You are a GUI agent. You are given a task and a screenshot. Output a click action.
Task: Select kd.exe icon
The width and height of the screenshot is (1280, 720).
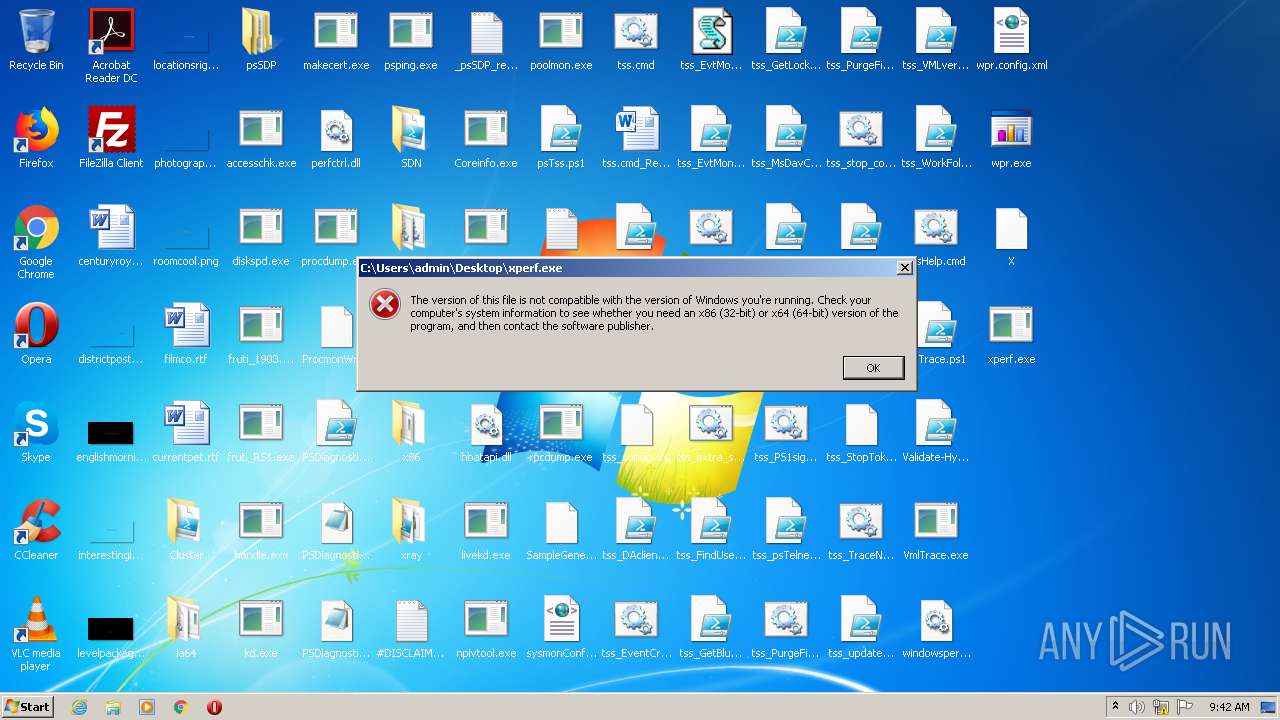click(x=261, y=628)
